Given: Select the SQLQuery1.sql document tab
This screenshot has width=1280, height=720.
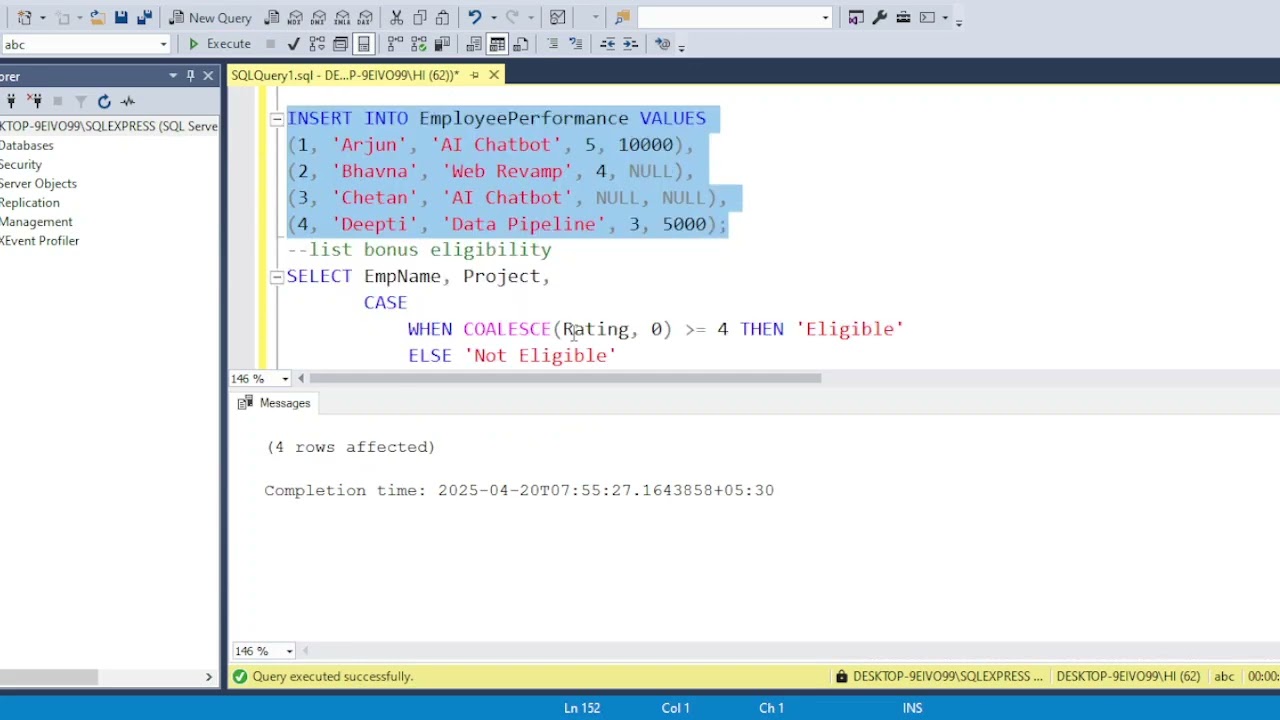Looking at the screenshot, I should click(345, 75).
